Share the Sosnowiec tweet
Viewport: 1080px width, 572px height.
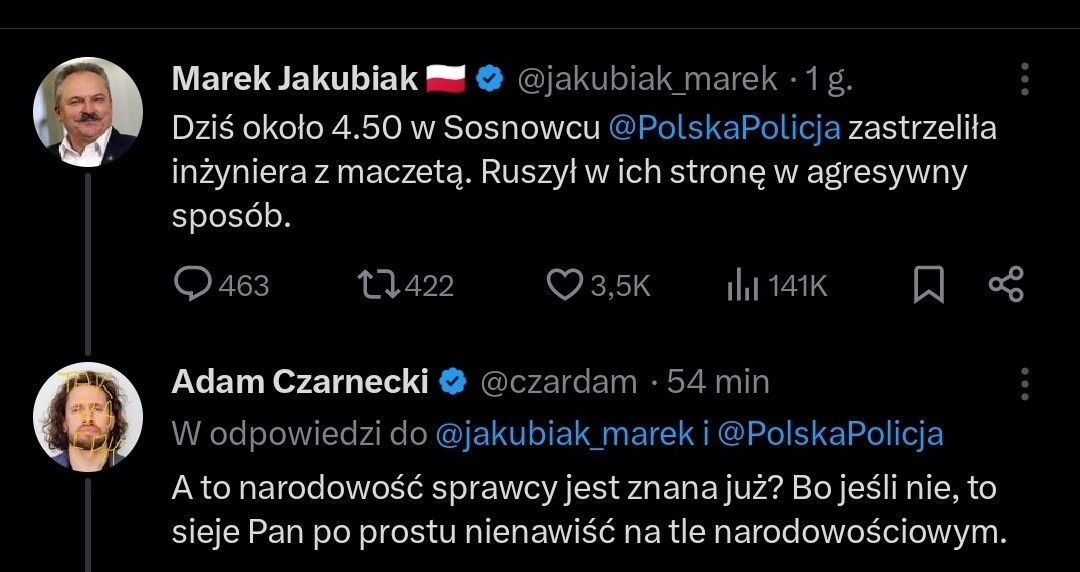click(1005, 285)
